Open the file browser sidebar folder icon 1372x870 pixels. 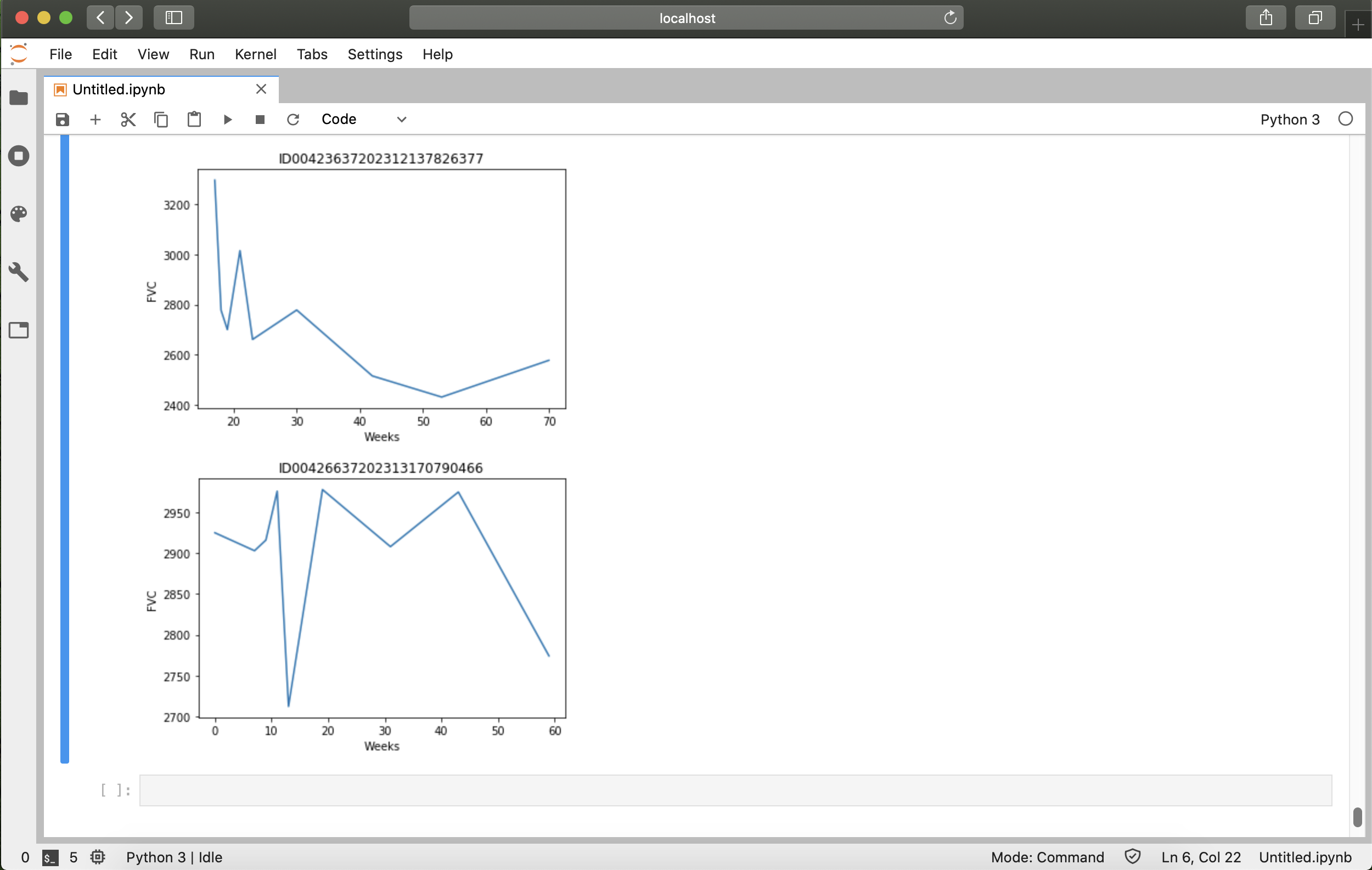(19, 98)
